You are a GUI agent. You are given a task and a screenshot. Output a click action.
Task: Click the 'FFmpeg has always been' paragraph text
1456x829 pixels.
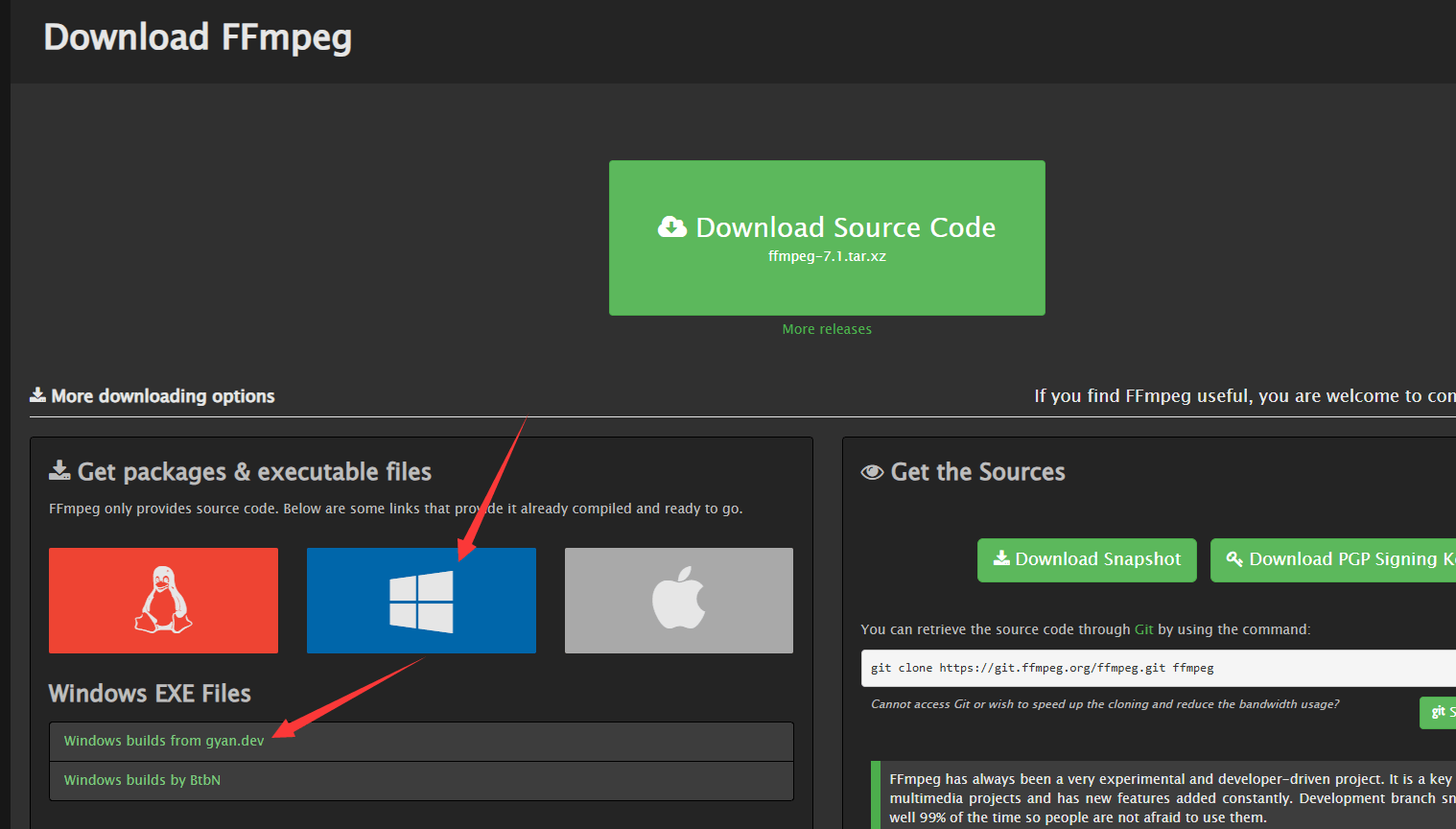[x=1172, y=798]
